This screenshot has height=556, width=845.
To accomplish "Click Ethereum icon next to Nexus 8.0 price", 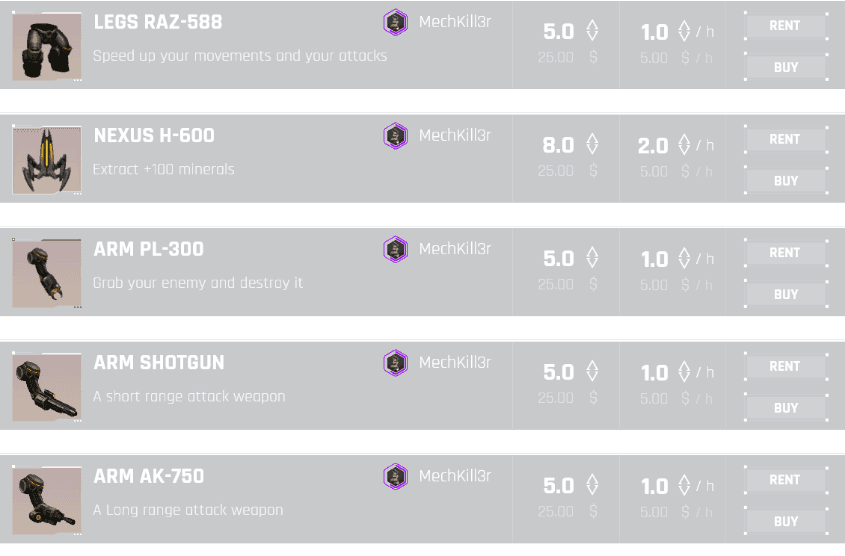I will pos(592,145).
